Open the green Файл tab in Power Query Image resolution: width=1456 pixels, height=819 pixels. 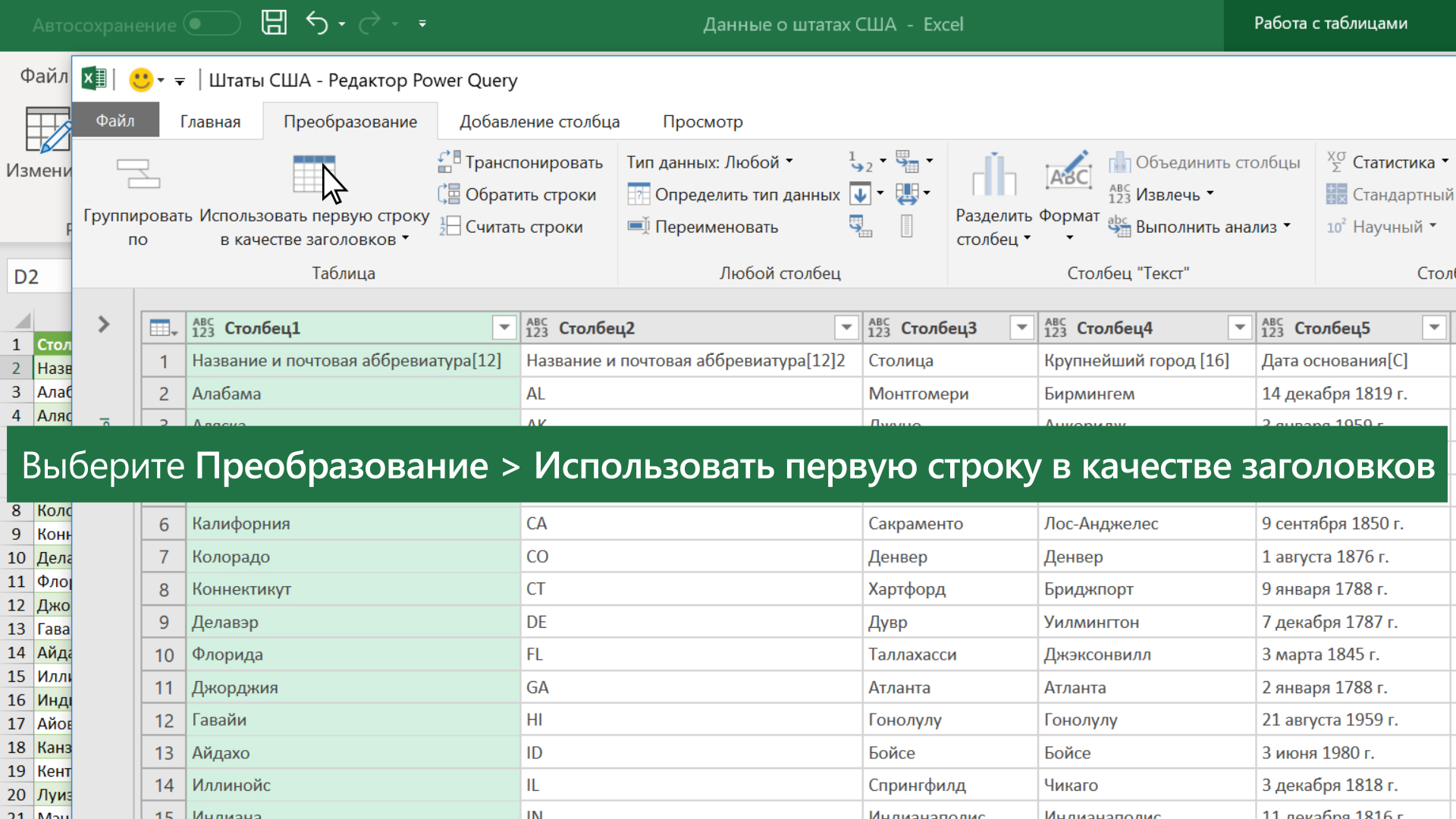[x=115, y=121]
